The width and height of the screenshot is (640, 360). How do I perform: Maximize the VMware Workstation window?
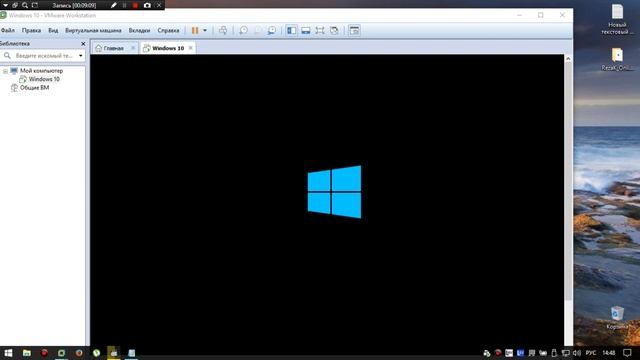point(541,15)
